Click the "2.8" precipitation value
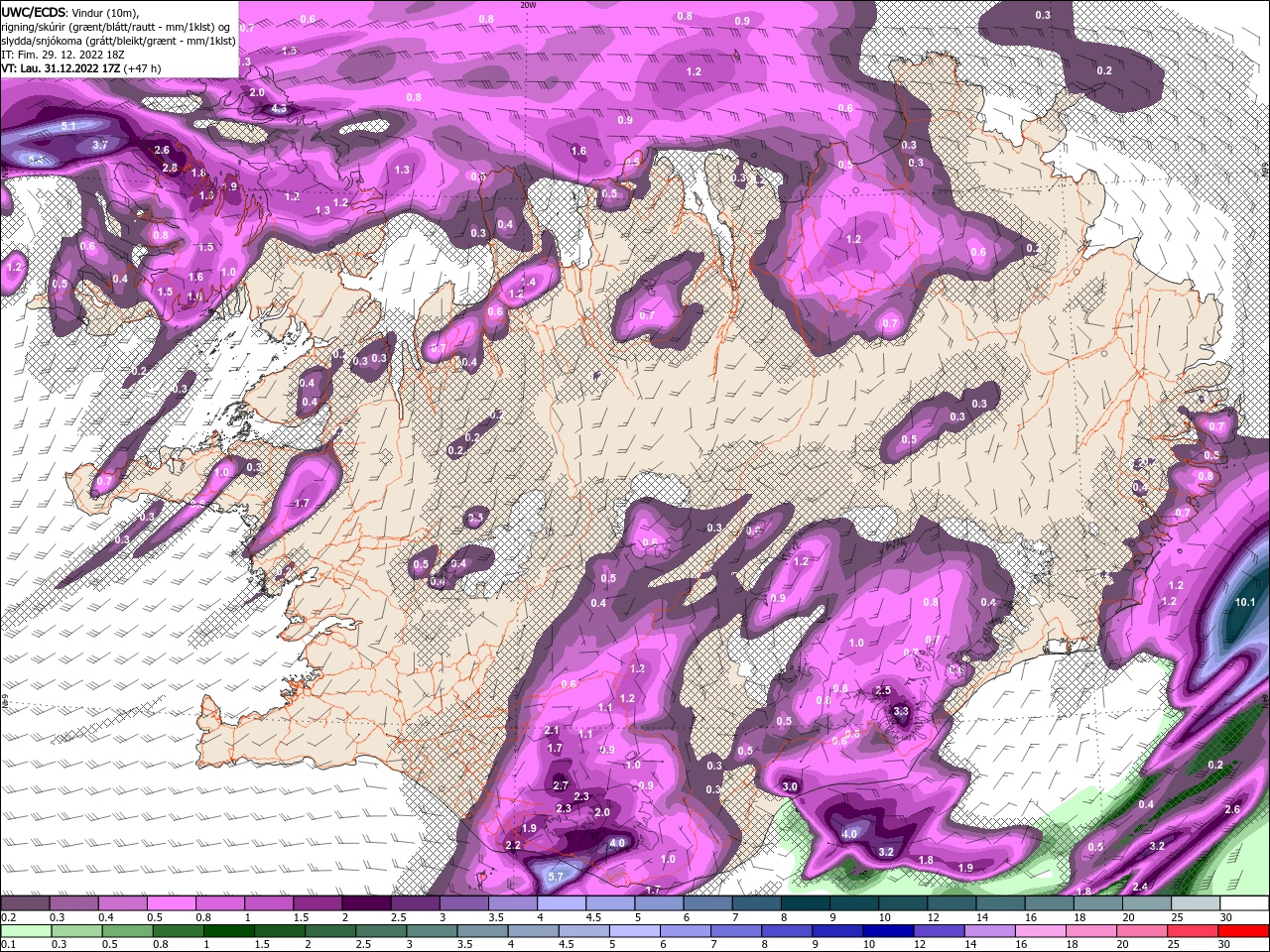1270x952 pixels. point(170,168)
